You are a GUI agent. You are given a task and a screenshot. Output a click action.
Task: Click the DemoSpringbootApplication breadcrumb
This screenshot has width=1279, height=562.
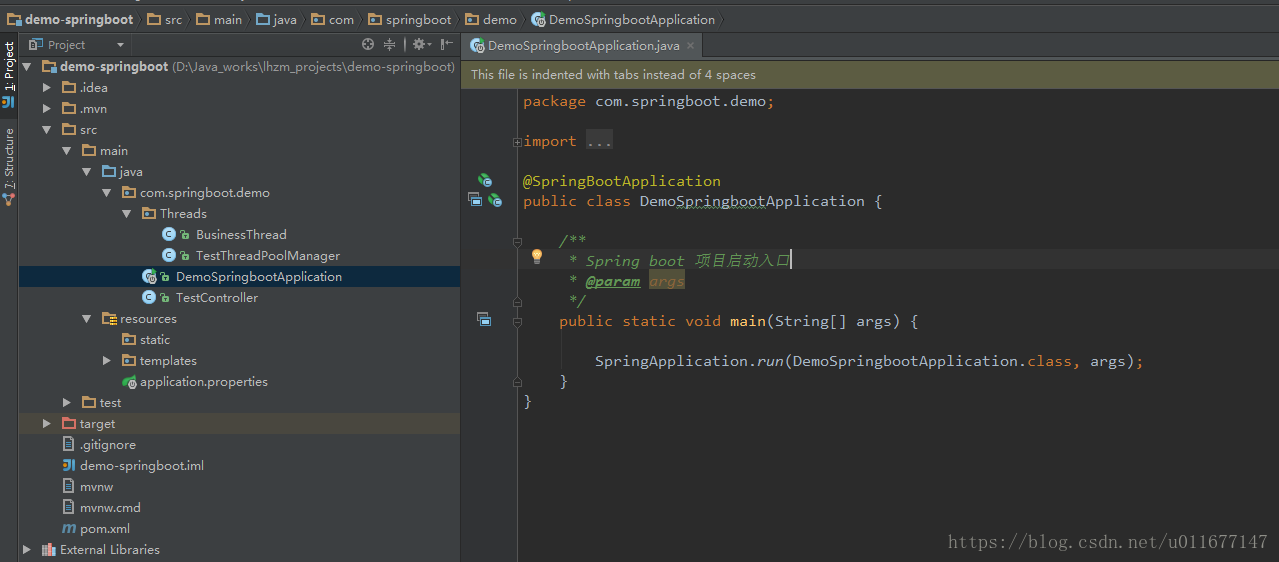pos(624,19)
